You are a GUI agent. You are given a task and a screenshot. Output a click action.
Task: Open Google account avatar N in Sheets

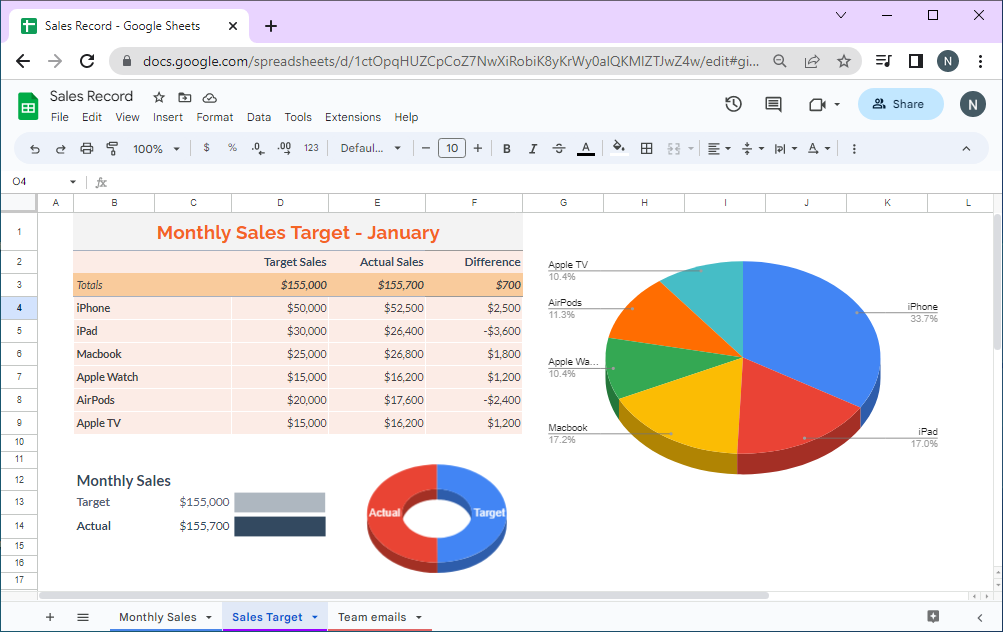point(972,104)
